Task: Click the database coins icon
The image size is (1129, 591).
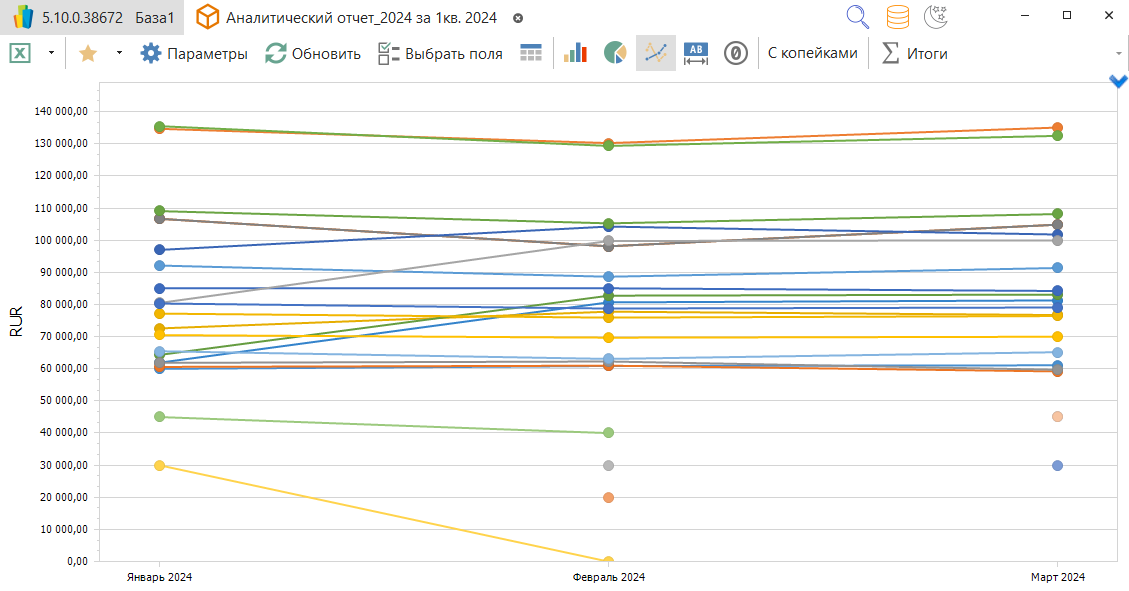Action: [898, 17]
